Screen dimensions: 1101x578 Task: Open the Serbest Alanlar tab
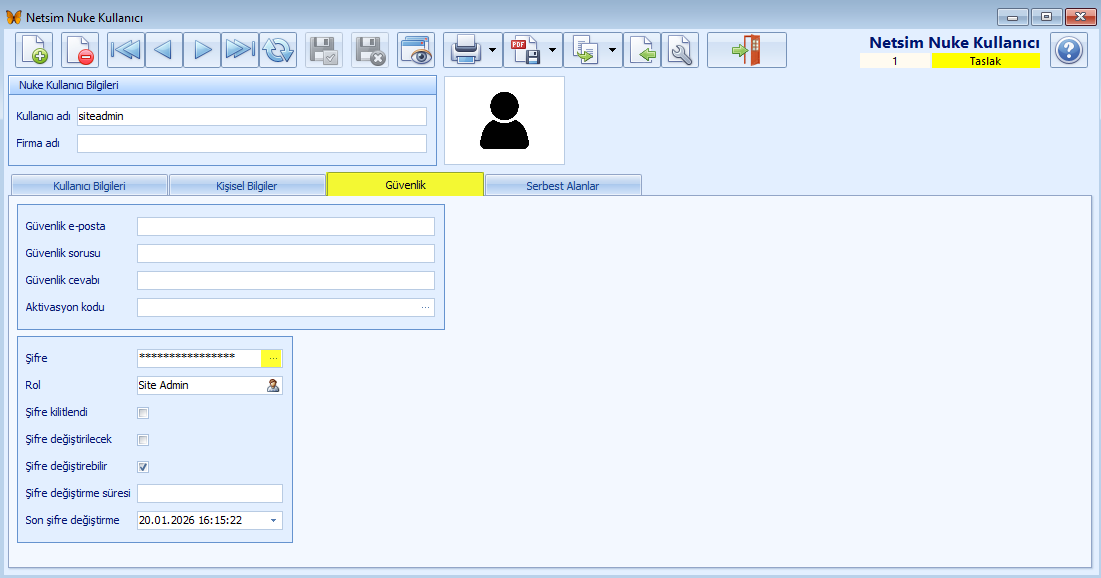tap(562, 185)
